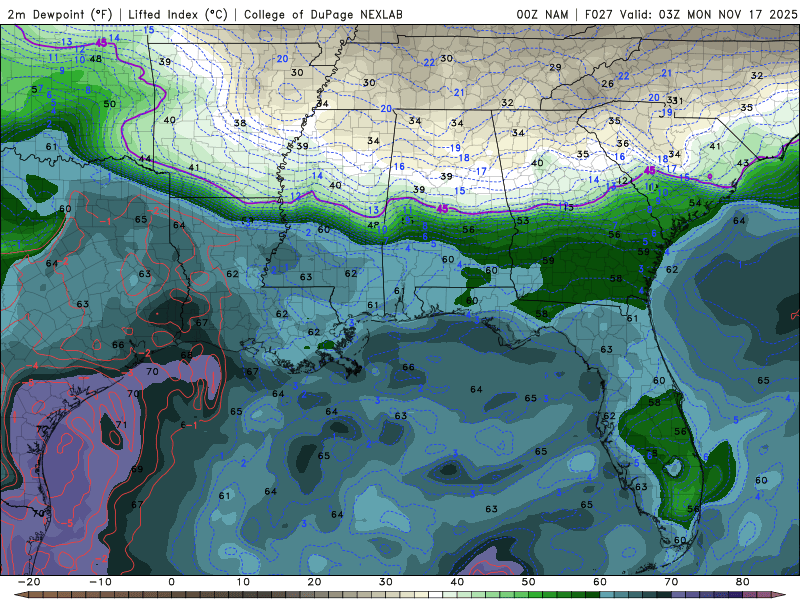Click the "College of DuPage NEXLAB" label
This screenshot has height=600, width=800.
point(323,14)
